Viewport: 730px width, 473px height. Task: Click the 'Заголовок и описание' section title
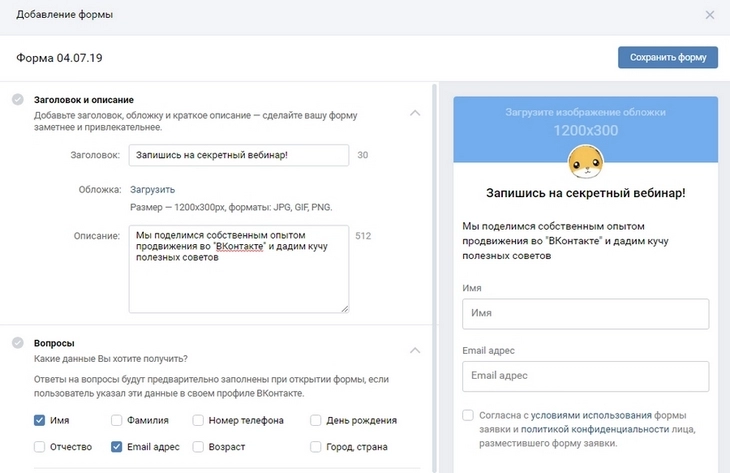click(x=84, y=100)
